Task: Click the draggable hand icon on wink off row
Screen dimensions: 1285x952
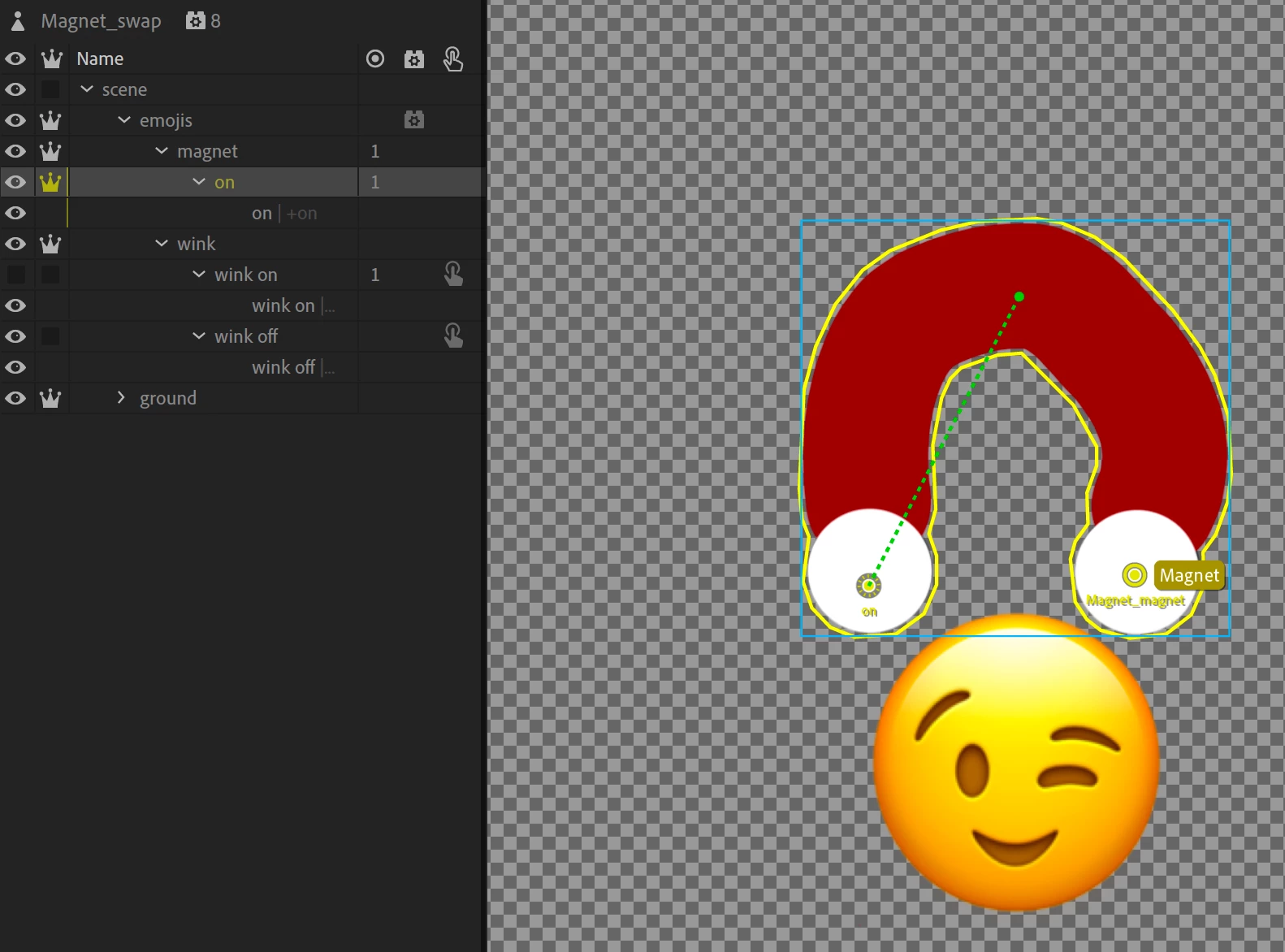Action: coord(453,335)
